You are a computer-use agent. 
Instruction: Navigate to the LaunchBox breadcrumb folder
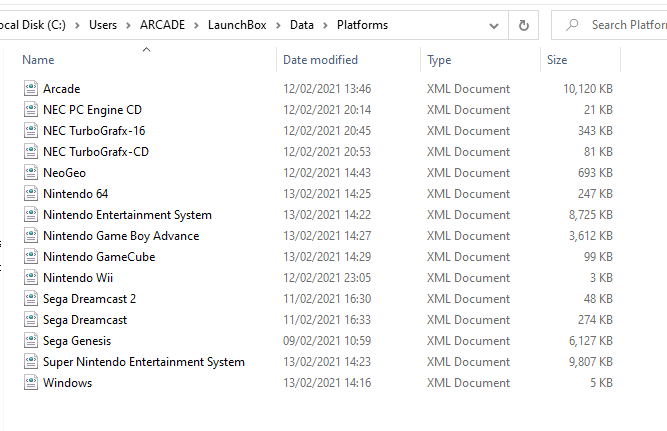pyautogui.click(x=237, y=25)
